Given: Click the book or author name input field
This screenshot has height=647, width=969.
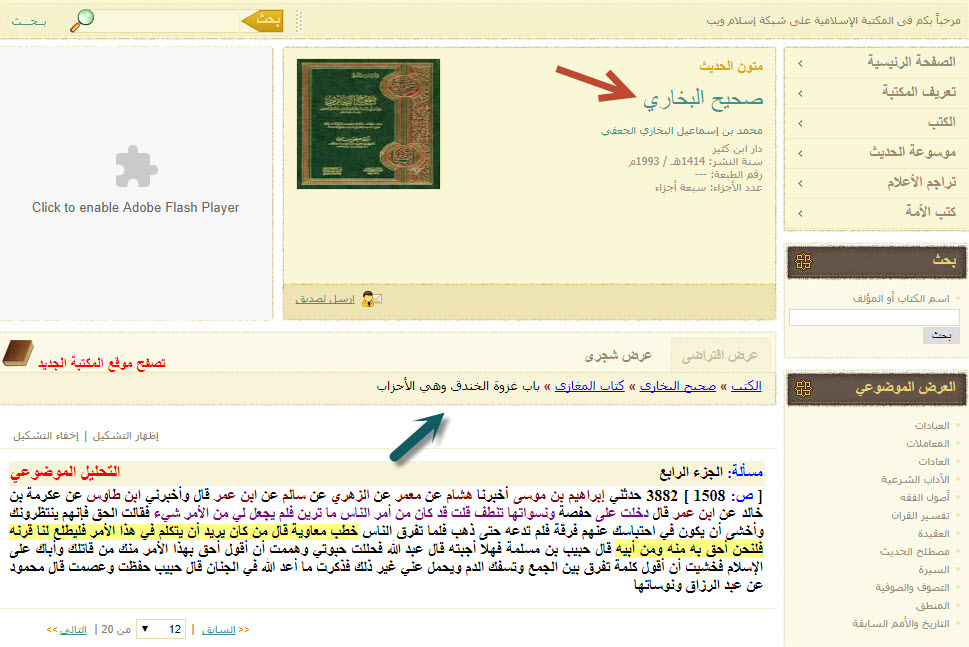Looking at the screenshot, I should pos(874,317).
